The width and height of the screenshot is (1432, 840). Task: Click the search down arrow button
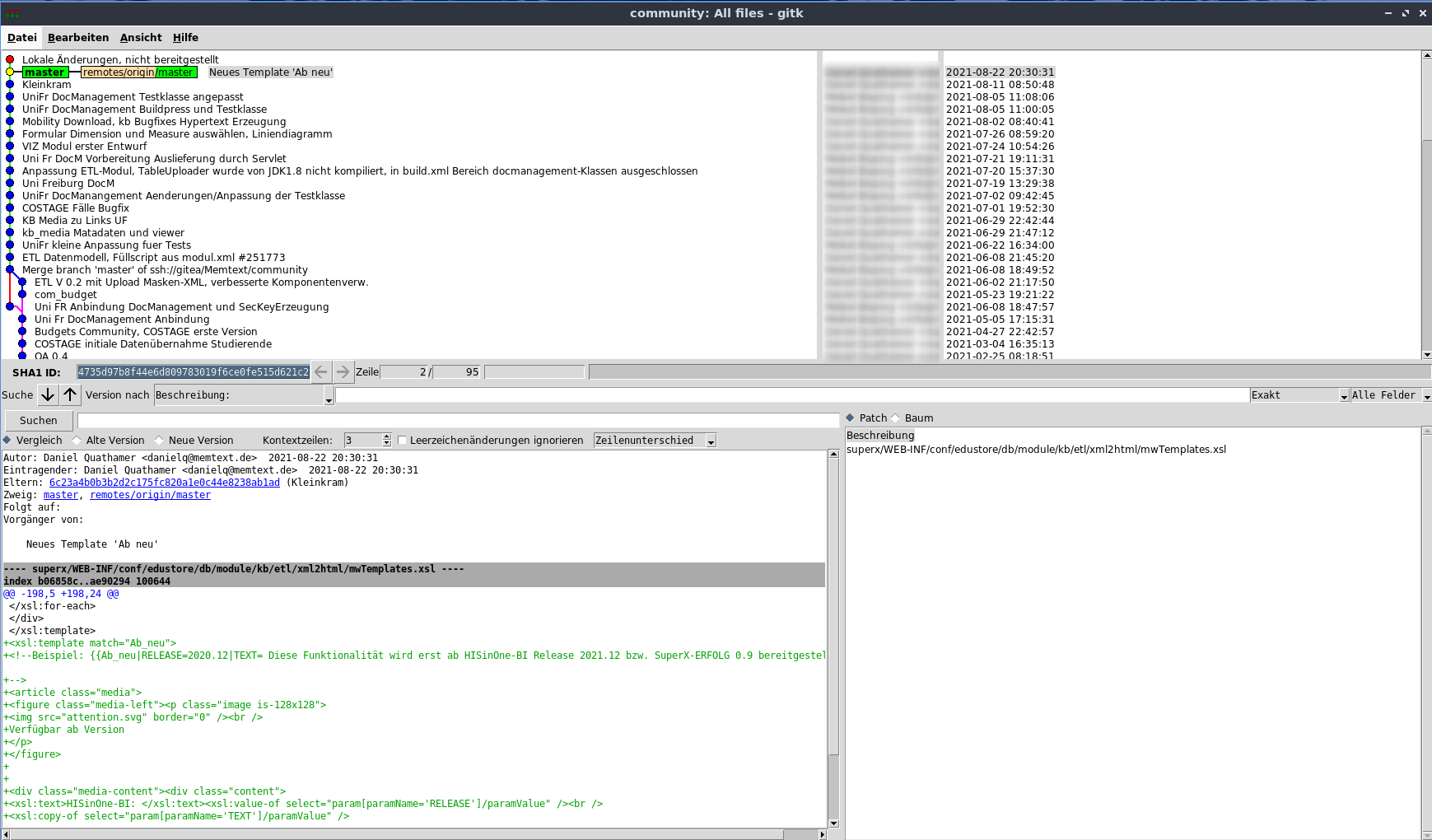tap(48, 395)
